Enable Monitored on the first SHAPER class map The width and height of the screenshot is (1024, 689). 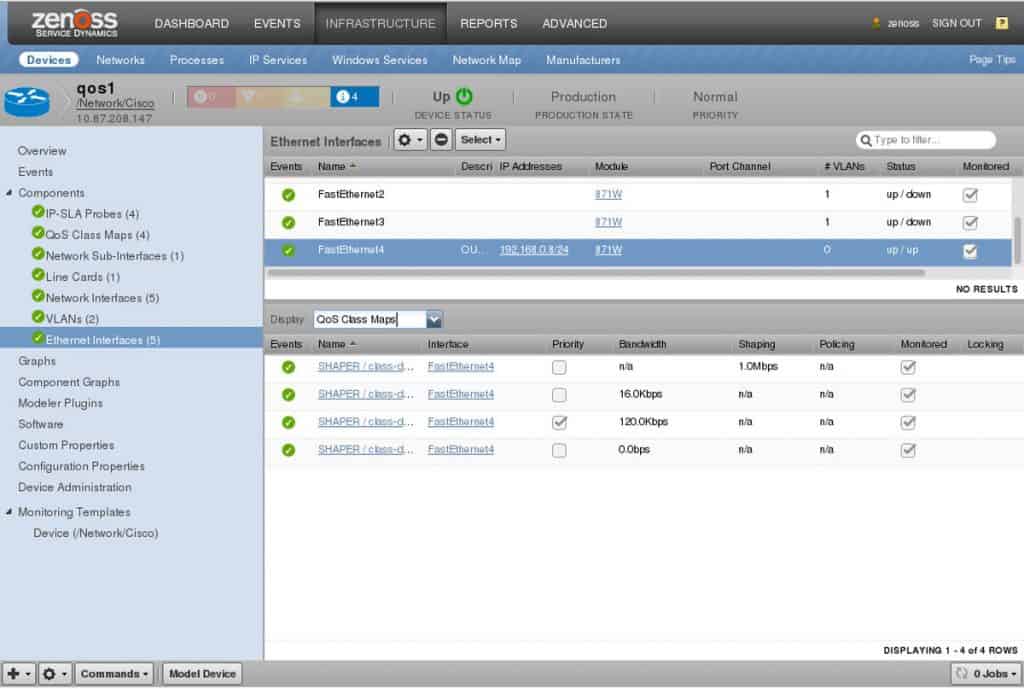(907, 366)
